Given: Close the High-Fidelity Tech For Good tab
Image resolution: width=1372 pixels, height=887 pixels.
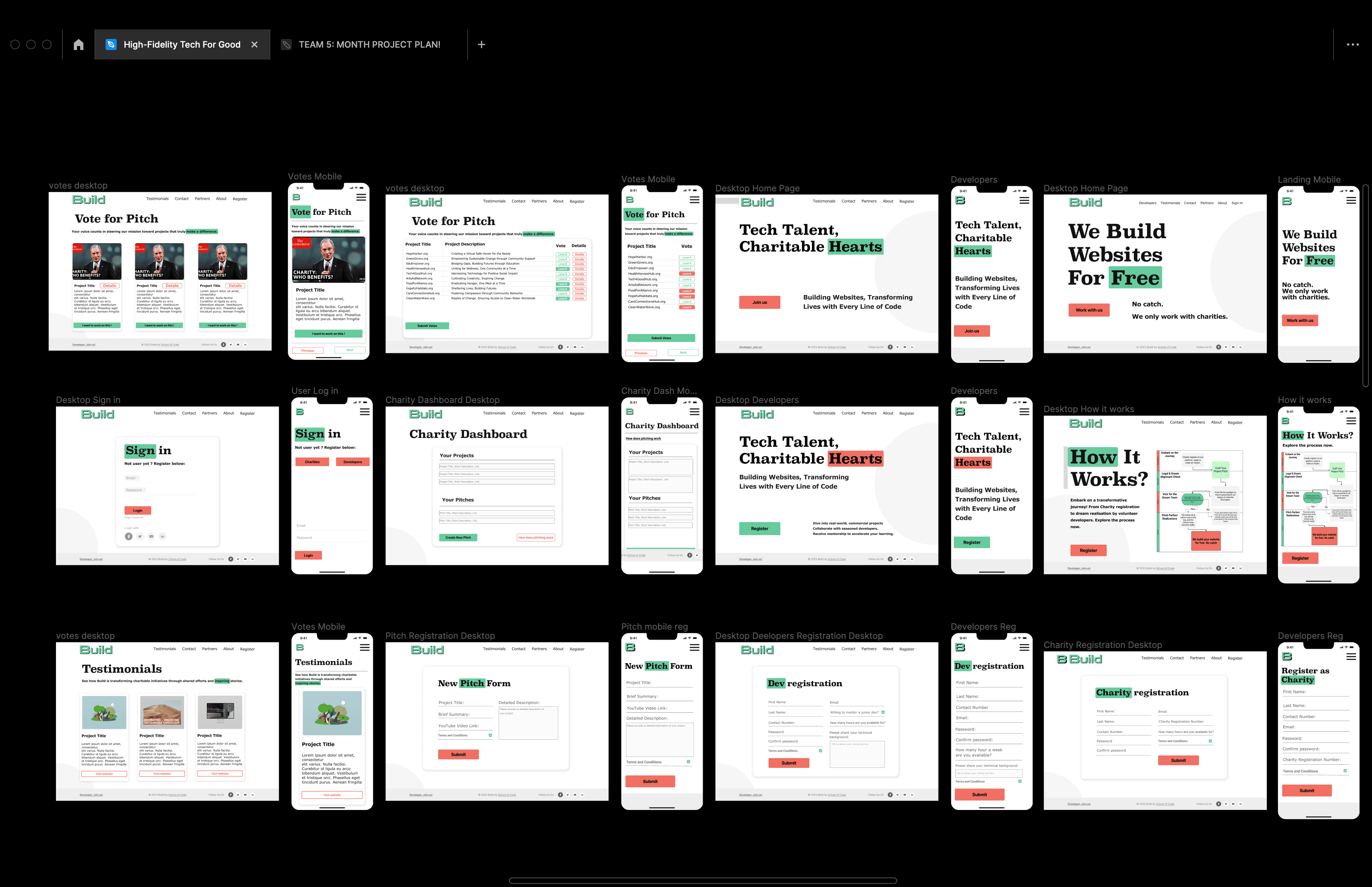Looking at the screenshot, I should tap(254, 44).
